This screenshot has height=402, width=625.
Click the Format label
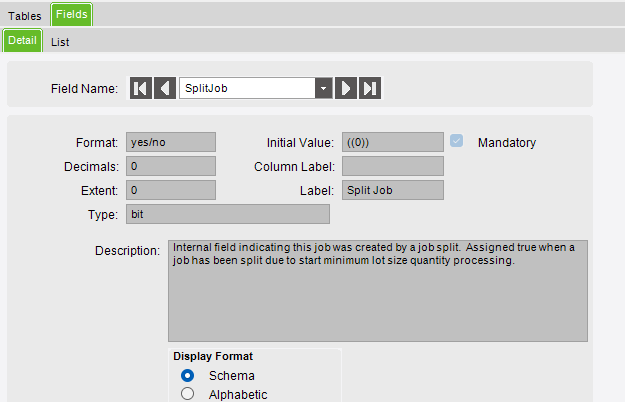pos(97,143)
